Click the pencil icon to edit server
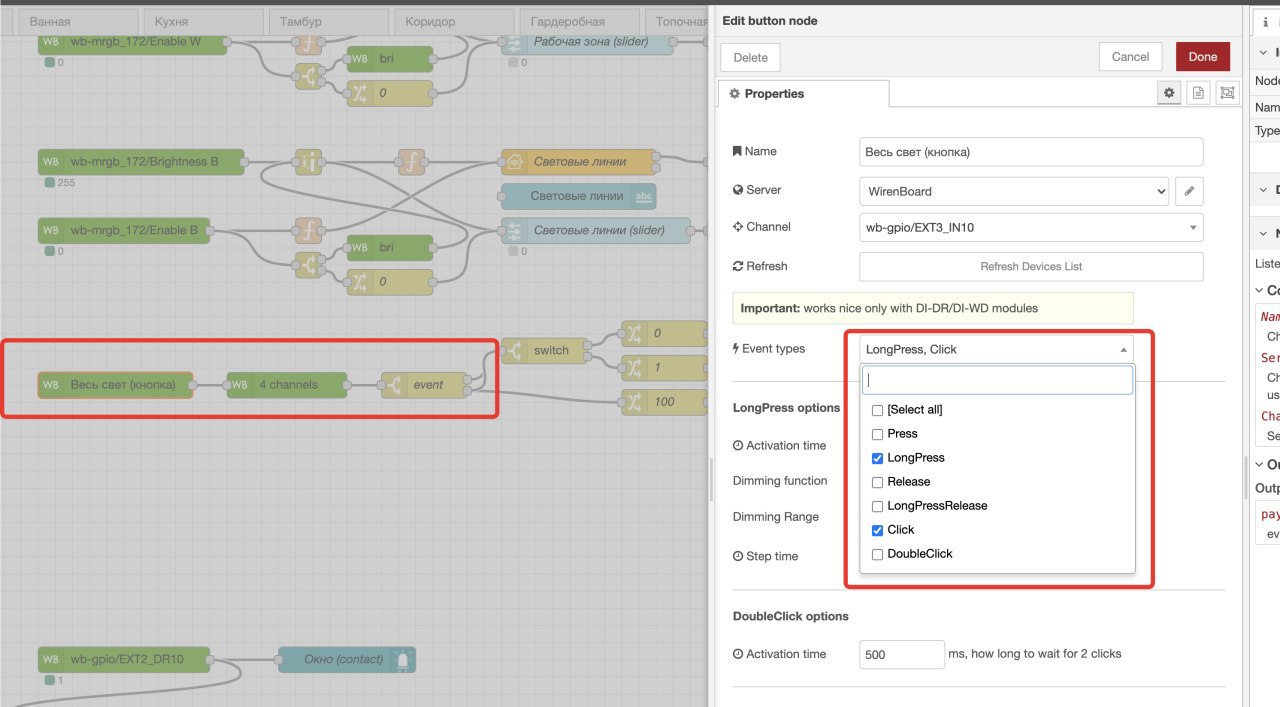1280x707 pixels. (1189, 190)
